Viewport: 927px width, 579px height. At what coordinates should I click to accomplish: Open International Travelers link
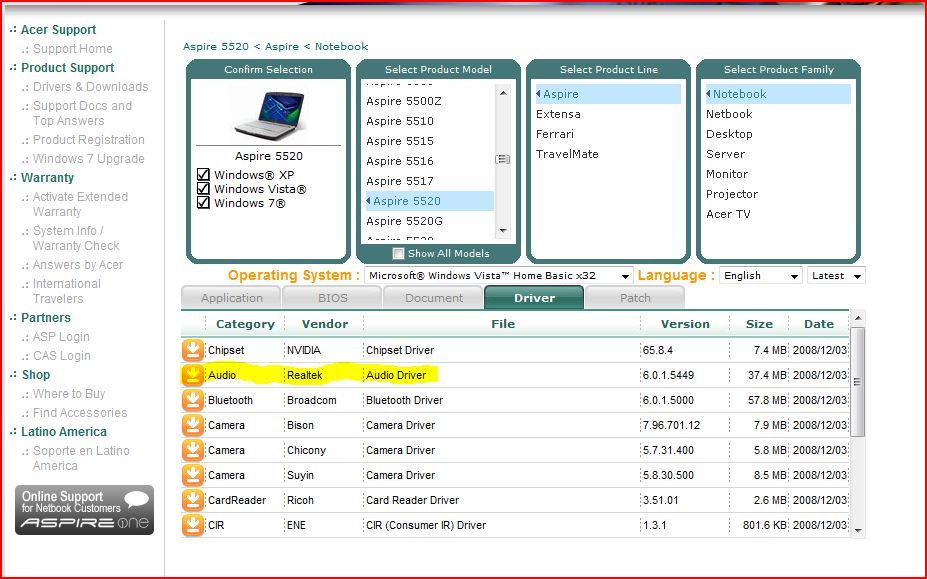pos(66,291)
